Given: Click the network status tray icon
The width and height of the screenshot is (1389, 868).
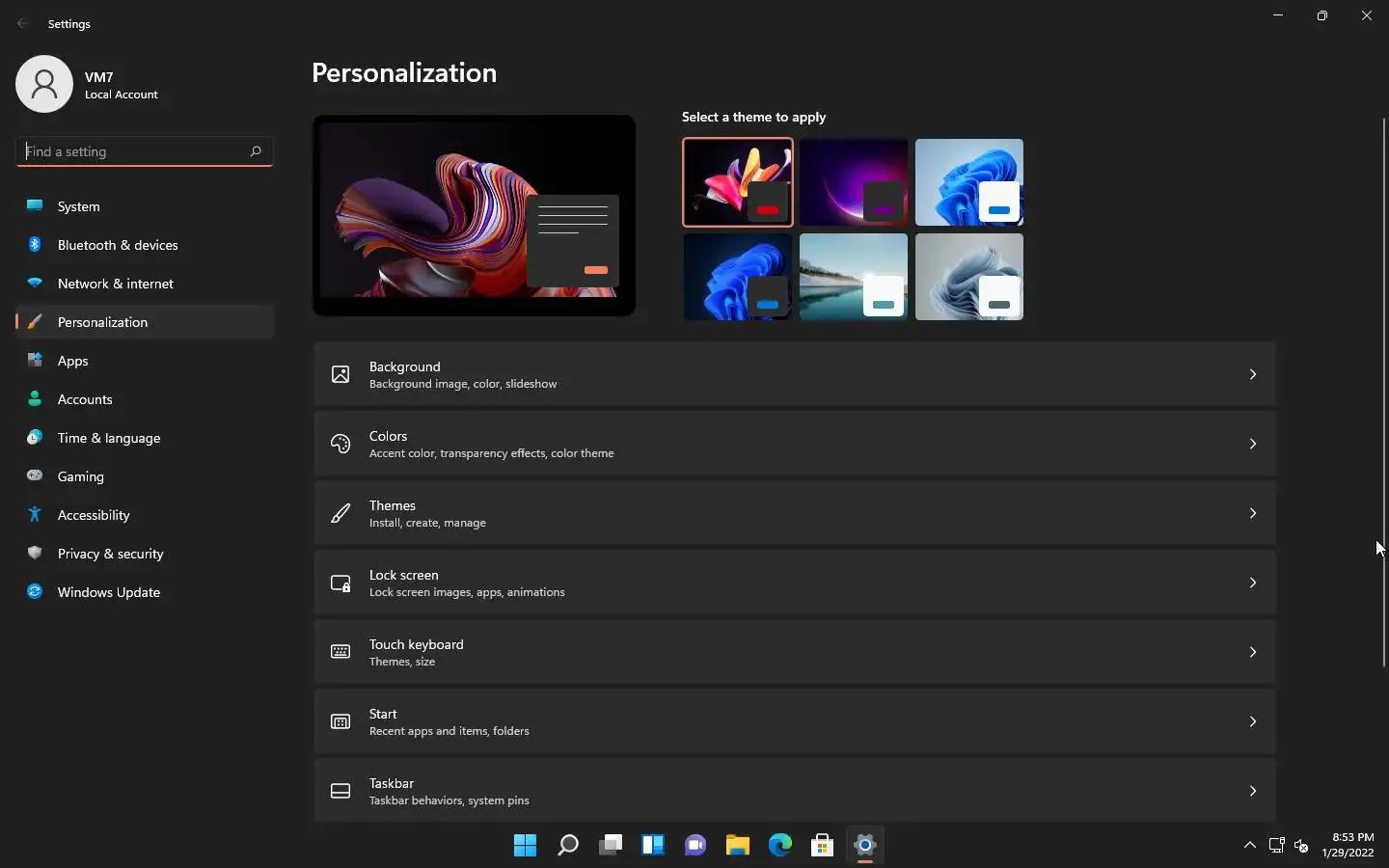Looking at the screenshot, I should click(x=1276, y=846).
